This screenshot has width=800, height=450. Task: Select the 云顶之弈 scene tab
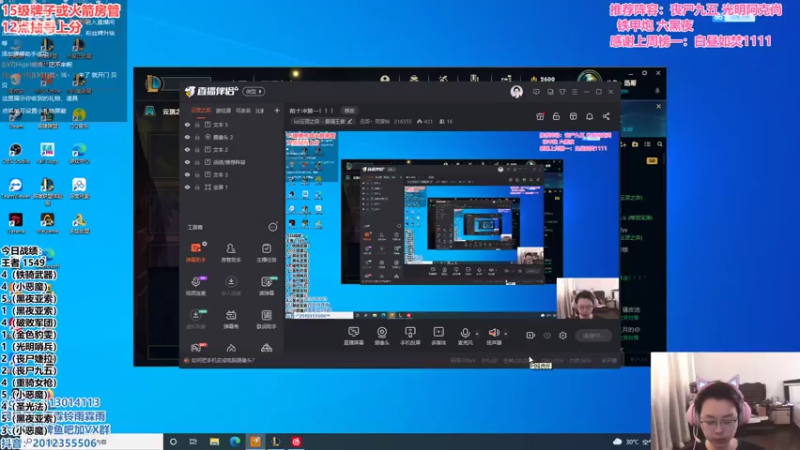point(201,110)
